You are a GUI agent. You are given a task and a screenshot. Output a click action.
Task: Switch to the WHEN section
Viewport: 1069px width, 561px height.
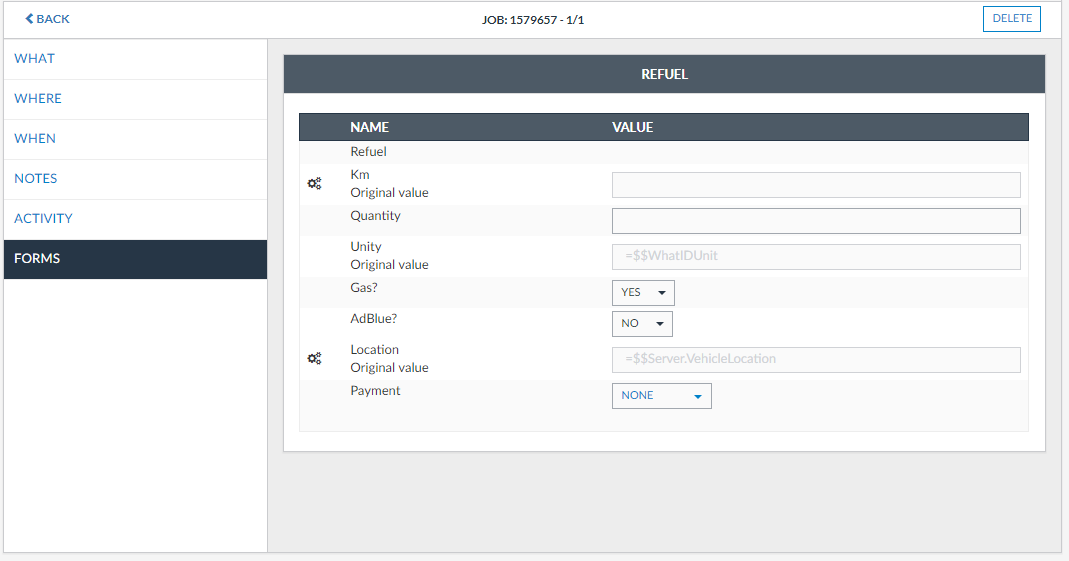pyautogui.click(x=35, y=139)
